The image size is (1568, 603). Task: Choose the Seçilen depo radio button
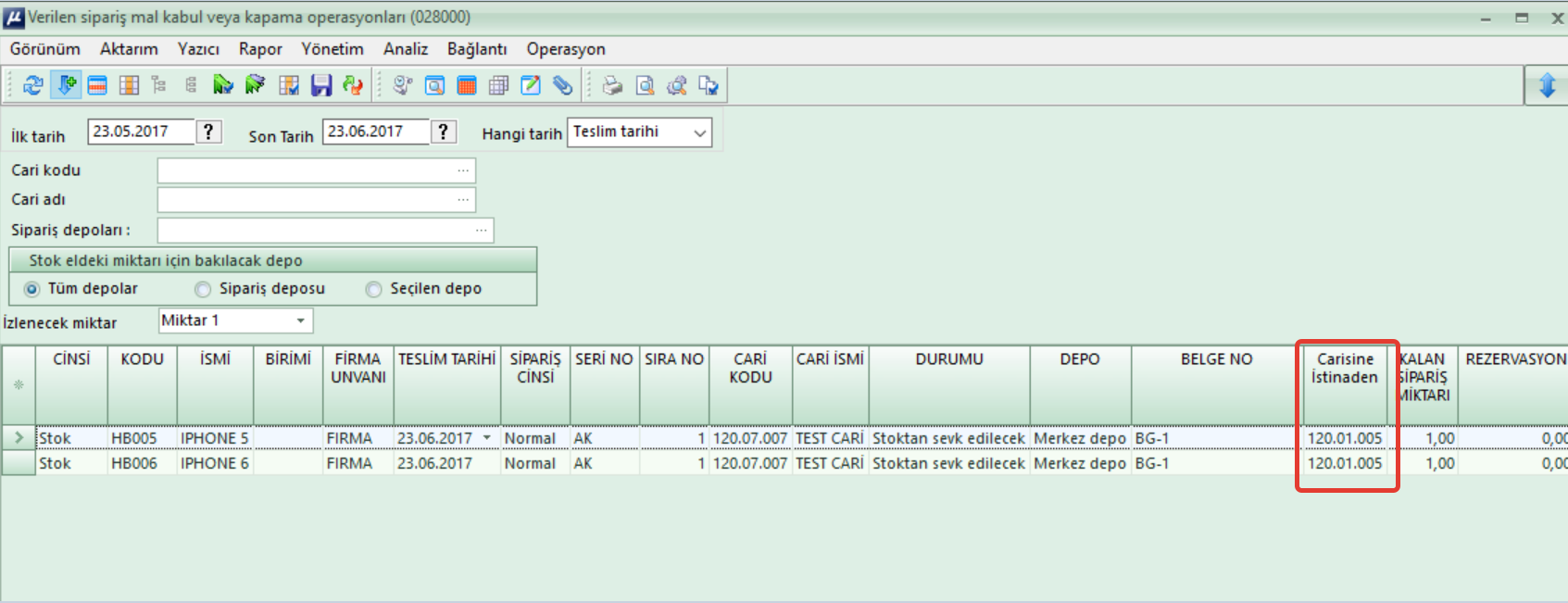tap(374, 289)
